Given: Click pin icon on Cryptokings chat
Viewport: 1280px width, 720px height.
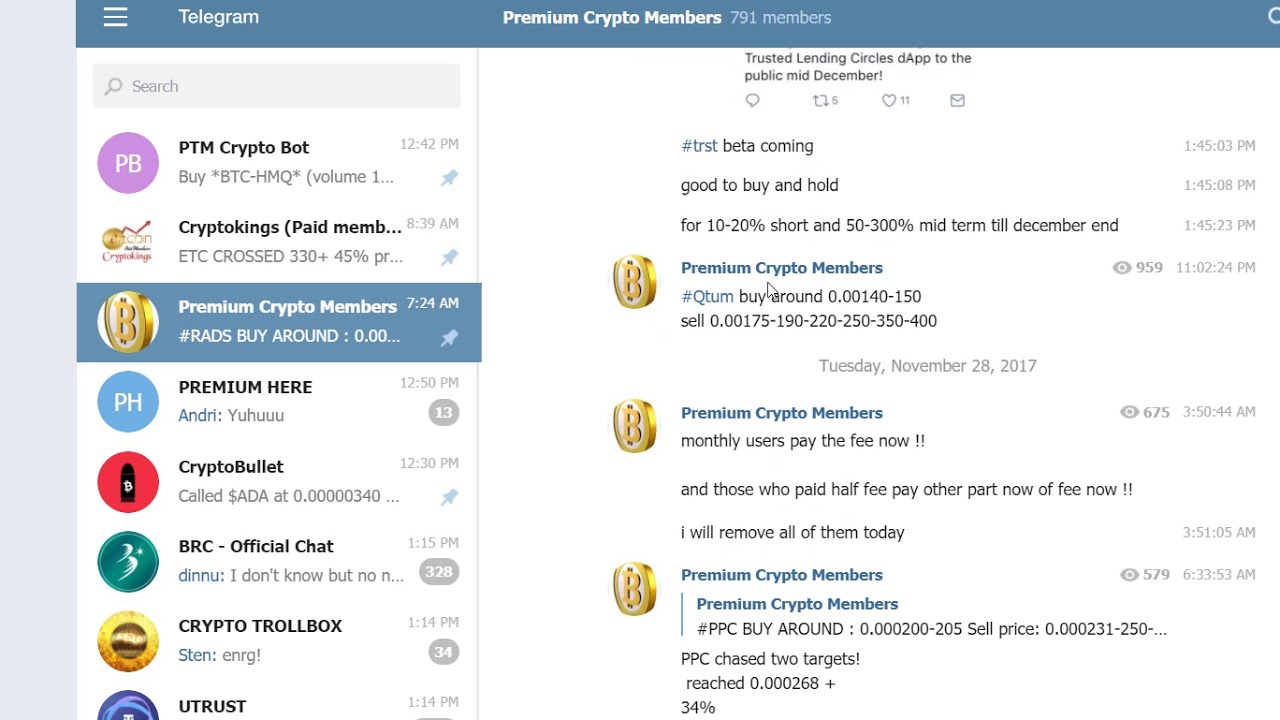Looking at the screenshot, I should (x=449, y=257).
